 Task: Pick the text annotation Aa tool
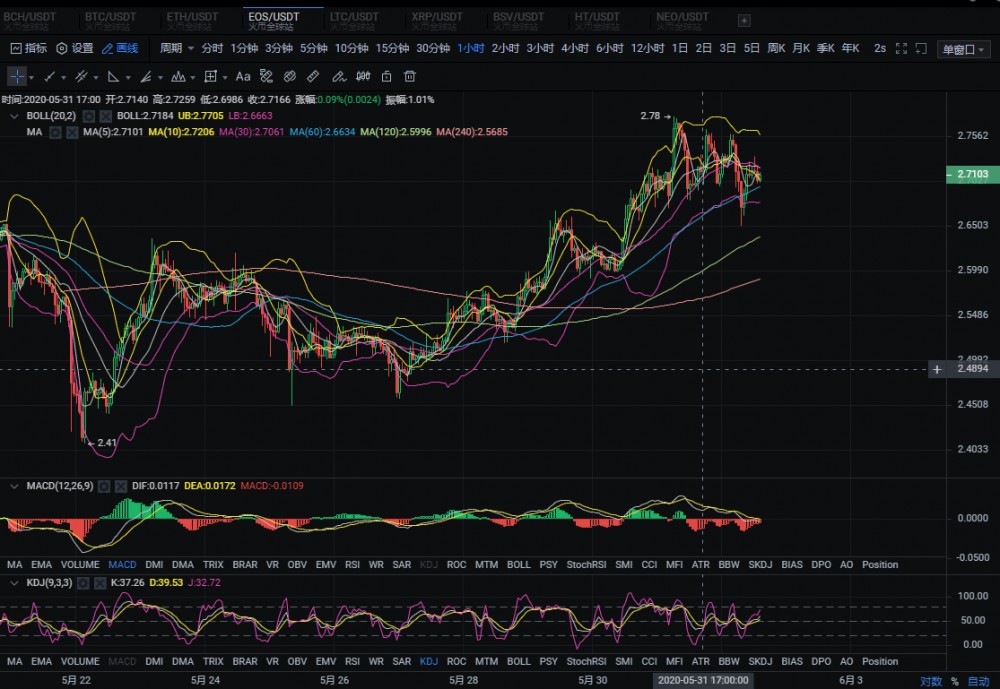243,76
